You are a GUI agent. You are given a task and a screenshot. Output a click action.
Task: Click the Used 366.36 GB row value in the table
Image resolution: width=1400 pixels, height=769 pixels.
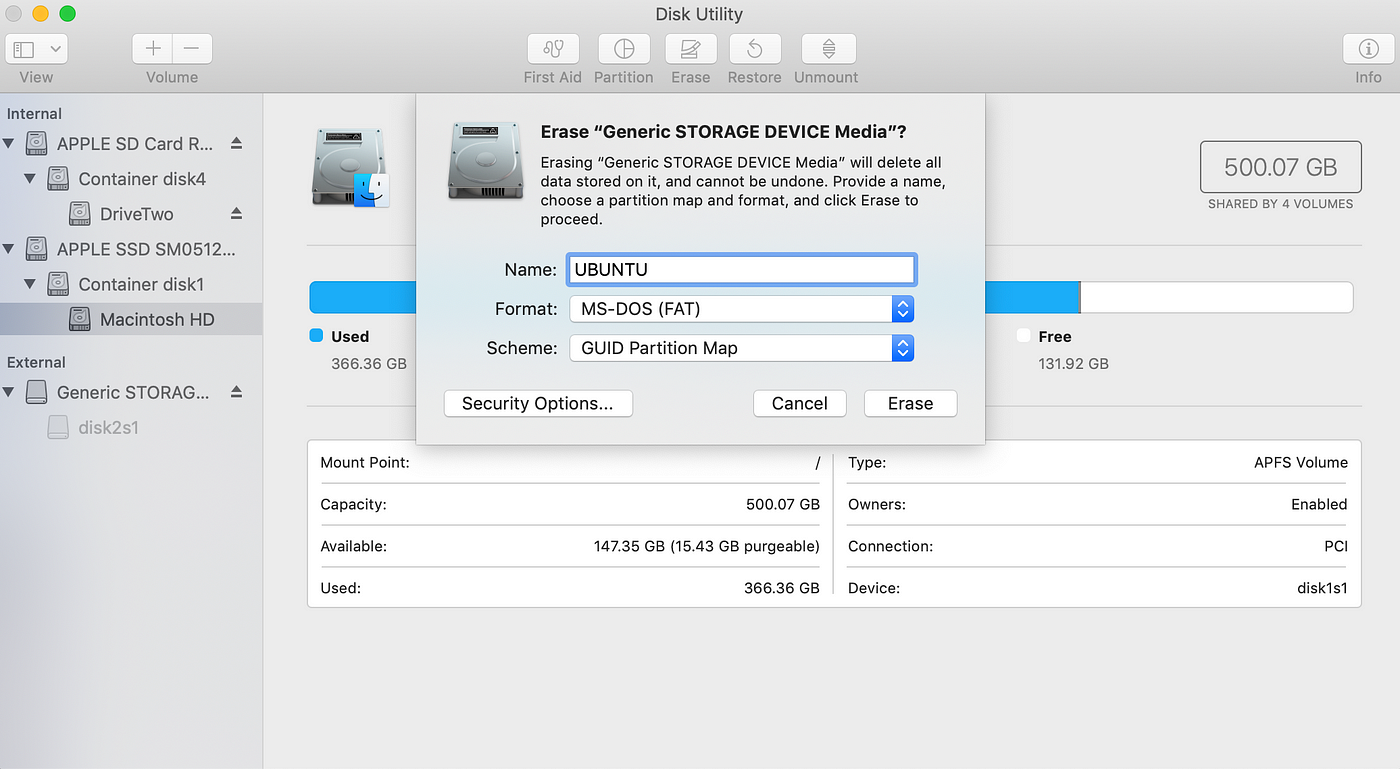782,588
